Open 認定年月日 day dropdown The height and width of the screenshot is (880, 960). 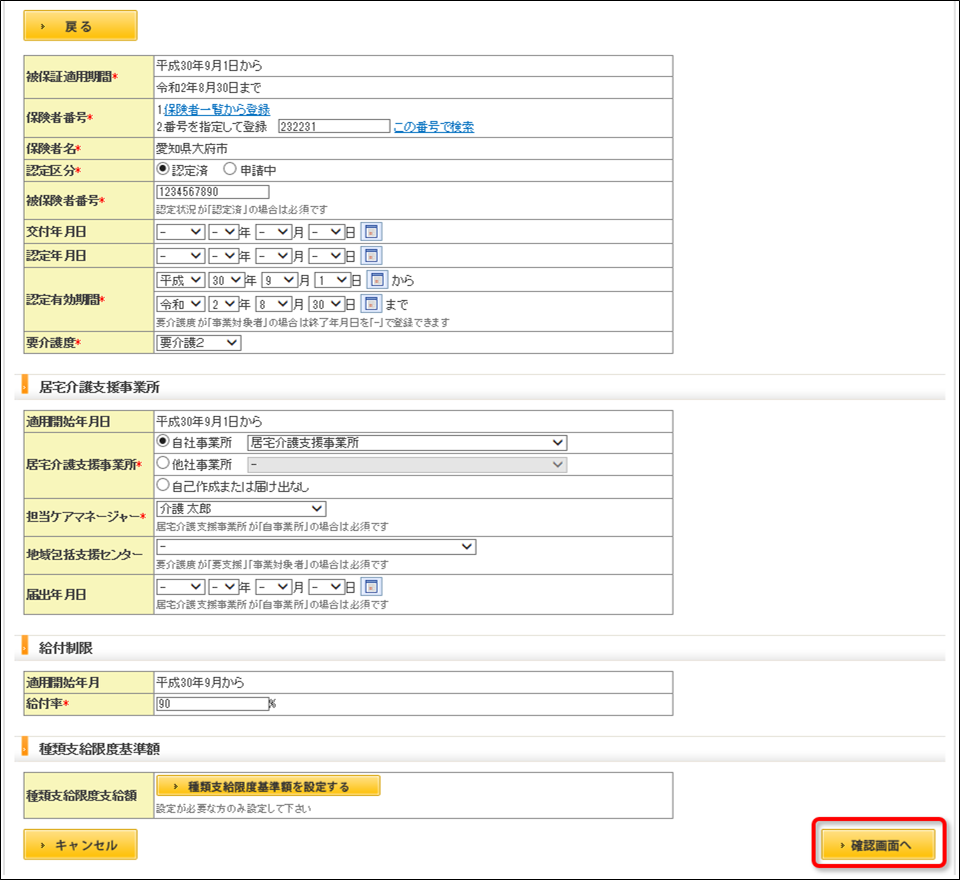coord(326,255)
